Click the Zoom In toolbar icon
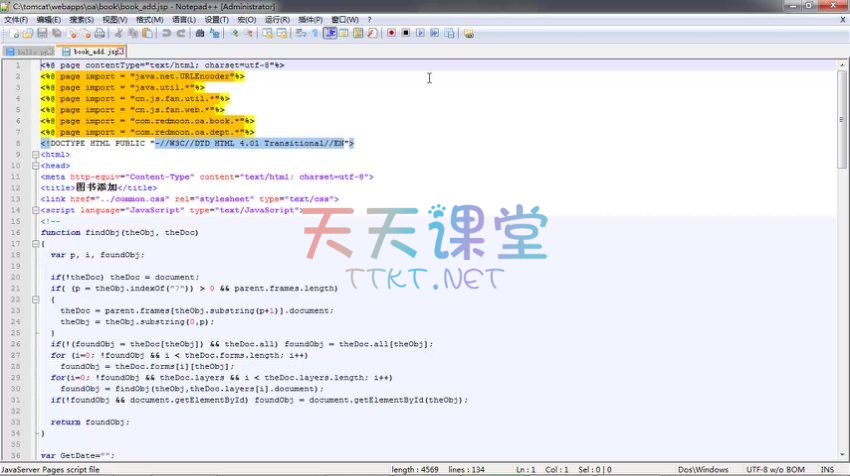The width and height of the screenshot is (850, 476). coord(234,33)
